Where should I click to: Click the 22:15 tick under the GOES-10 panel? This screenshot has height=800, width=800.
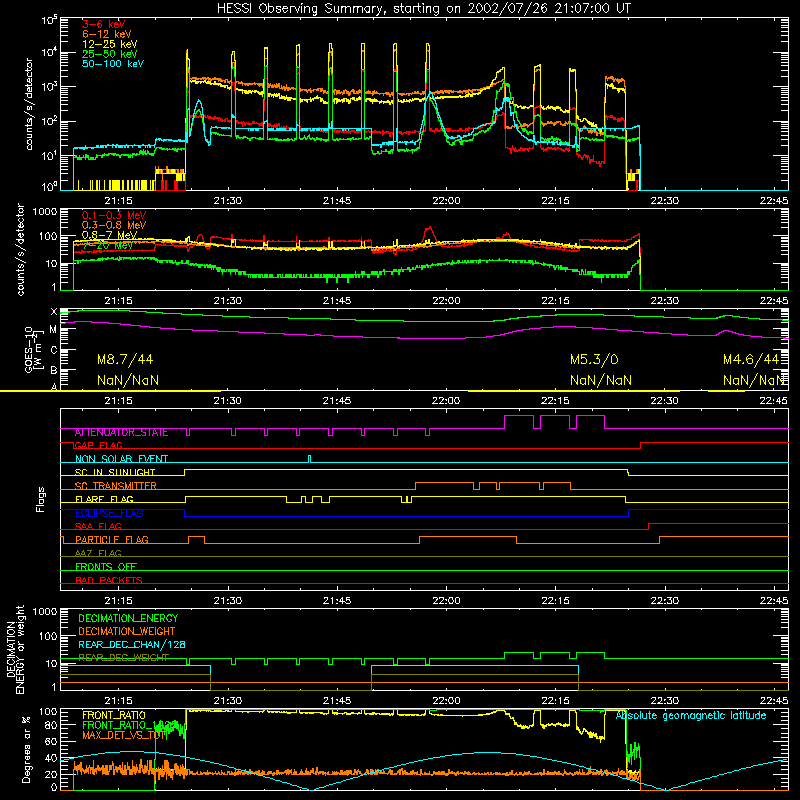(x=555, y=401)
